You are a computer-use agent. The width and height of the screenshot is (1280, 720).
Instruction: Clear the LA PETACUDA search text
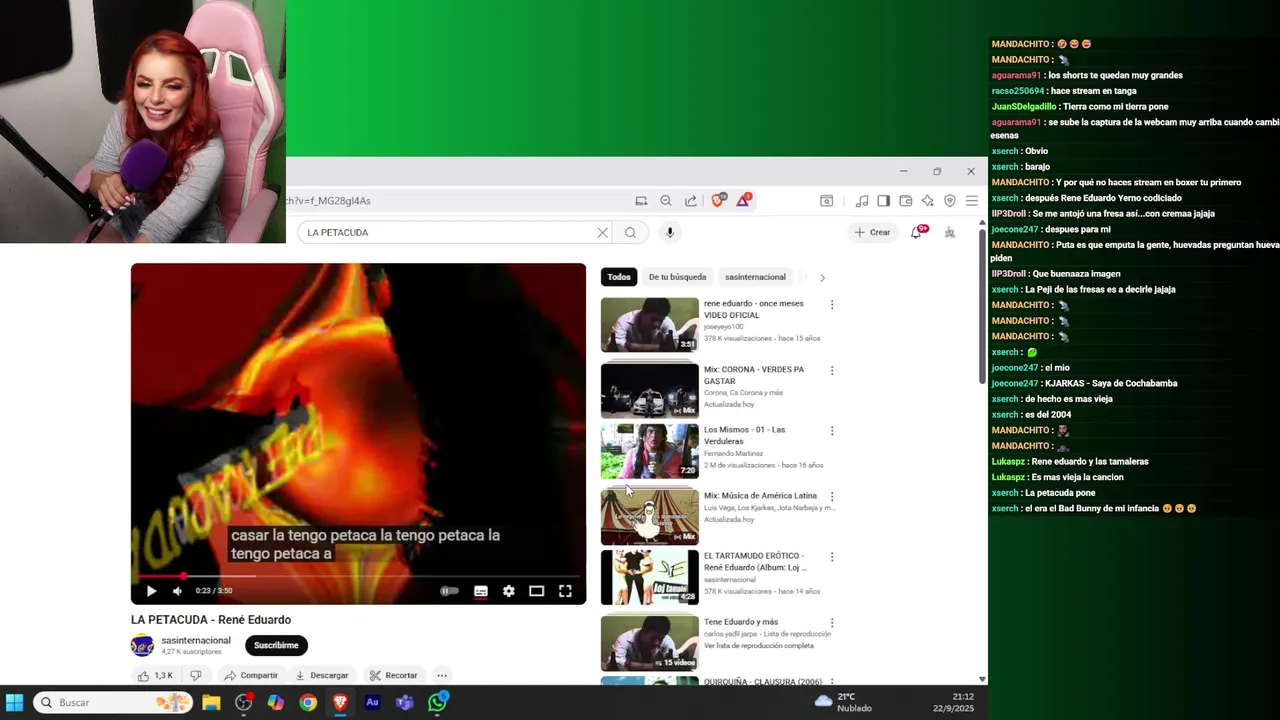tap(602, 232)
